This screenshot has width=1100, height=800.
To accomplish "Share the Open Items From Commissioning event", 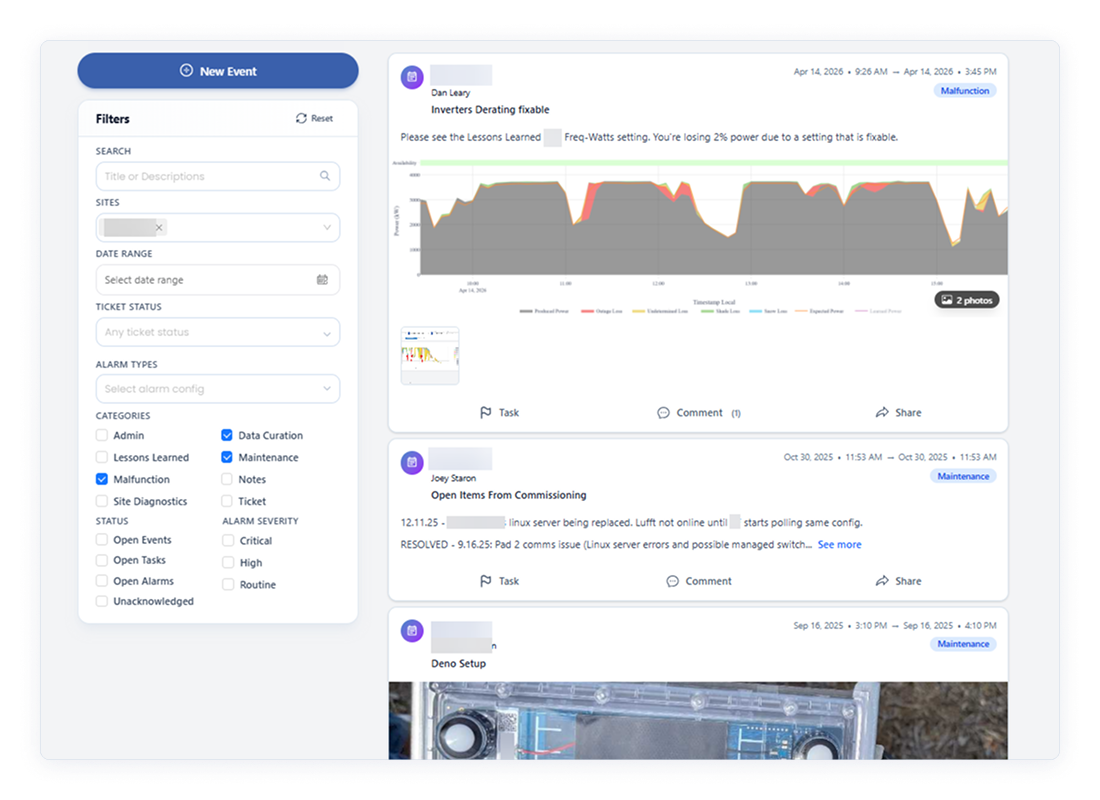I will coord(898,580).
